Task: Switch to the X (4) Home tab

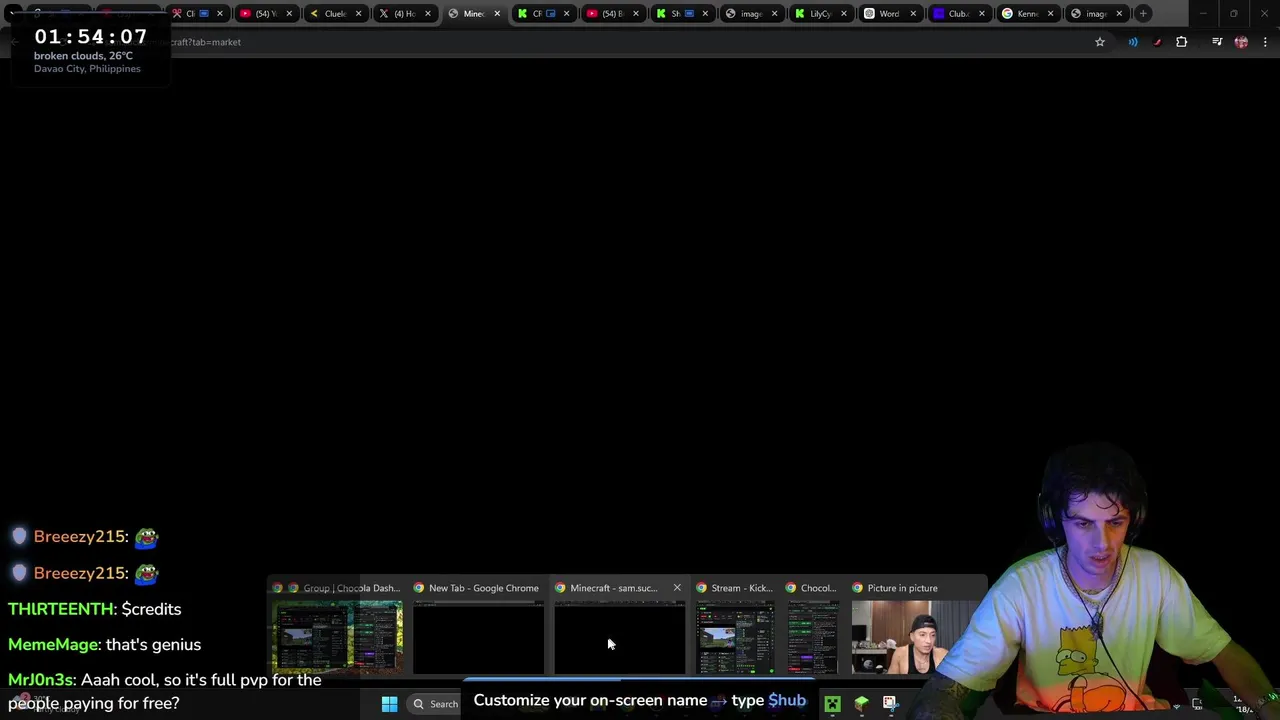Action: coord(404,14)
